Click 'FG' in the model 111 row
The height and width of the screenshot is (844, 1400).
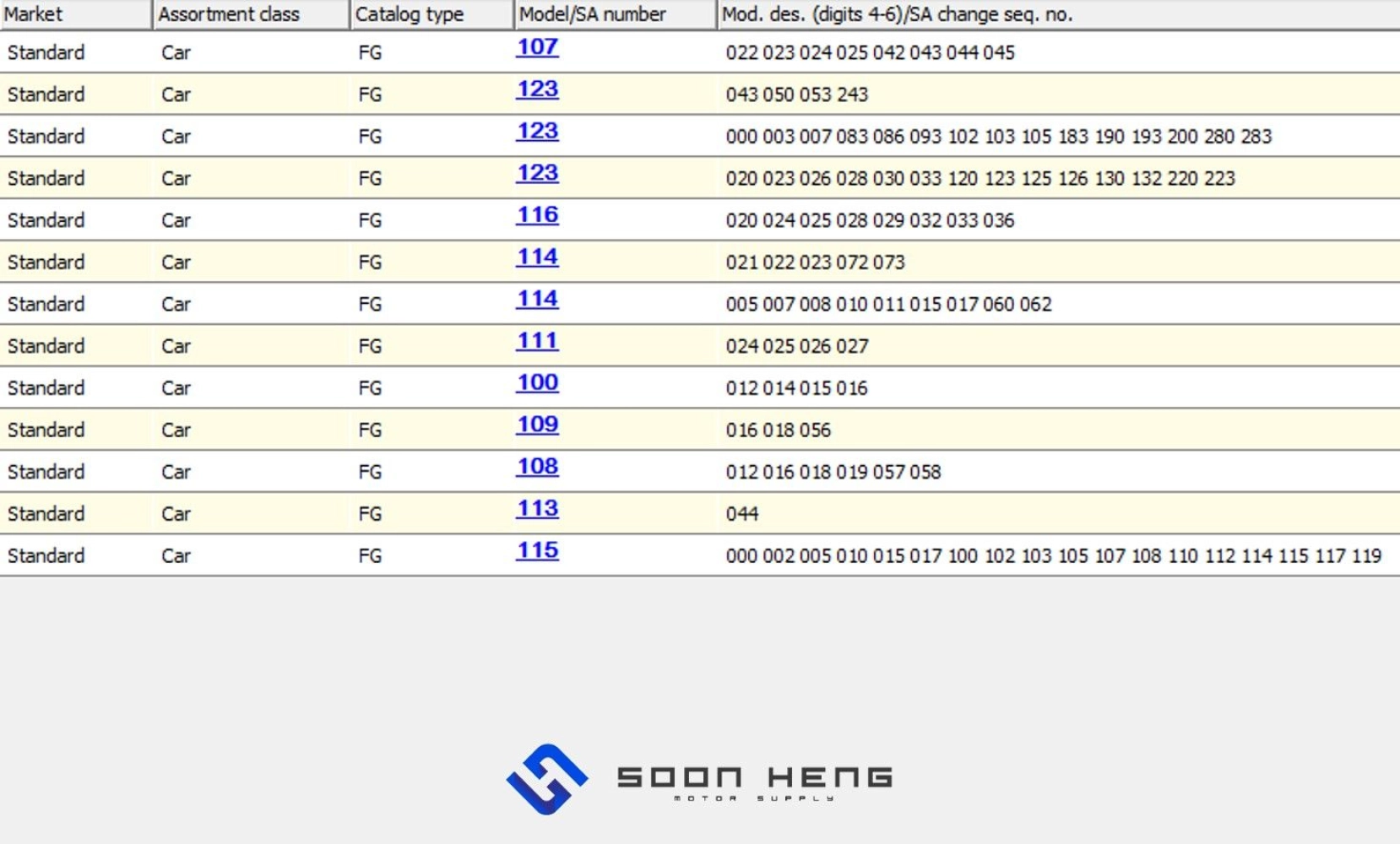(x=370, y=346)
